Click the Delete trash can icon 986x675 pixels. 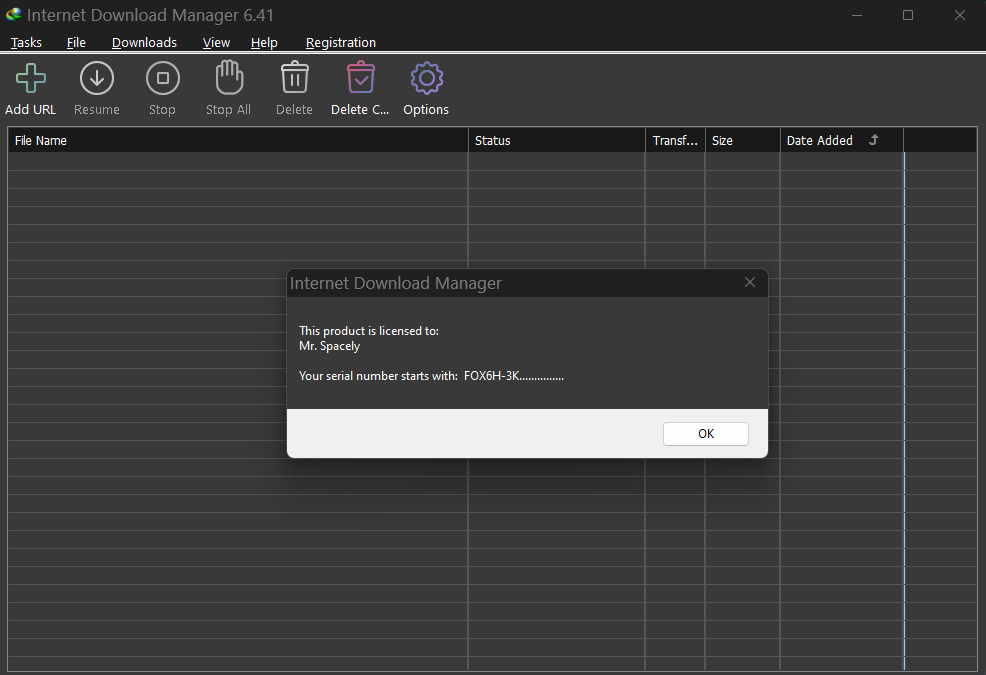pos(294,77)
